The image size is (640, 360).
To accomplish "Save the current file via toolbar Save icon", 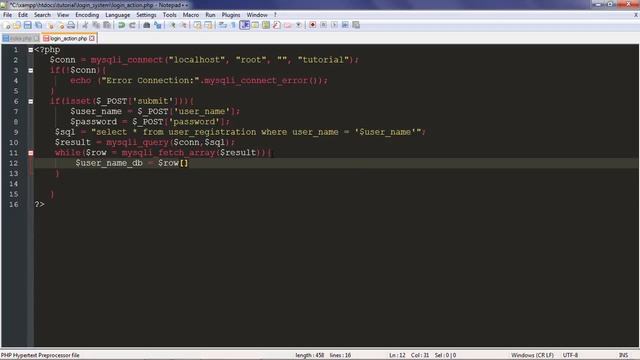I will (28, 25).
